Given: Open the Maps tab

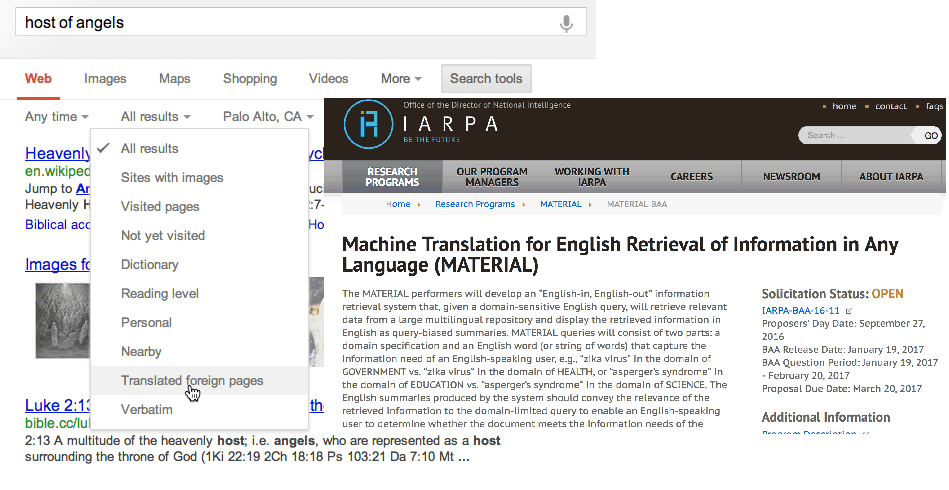Looking at the screenshot, I should [174, 79].
